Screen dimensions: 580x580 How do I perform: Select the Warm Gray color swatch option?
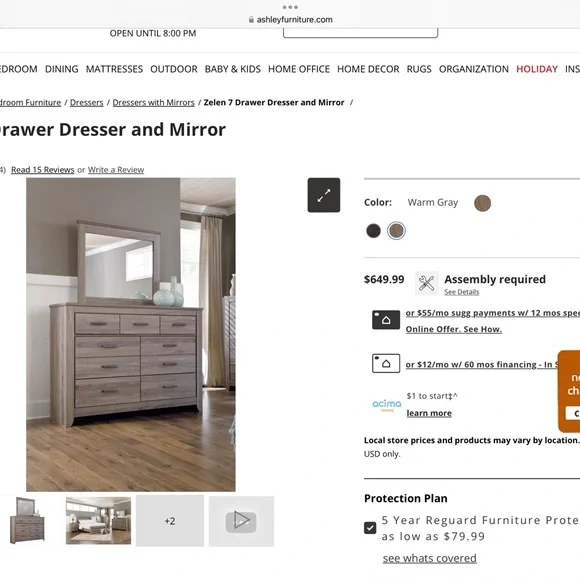(x=396, y=230)
